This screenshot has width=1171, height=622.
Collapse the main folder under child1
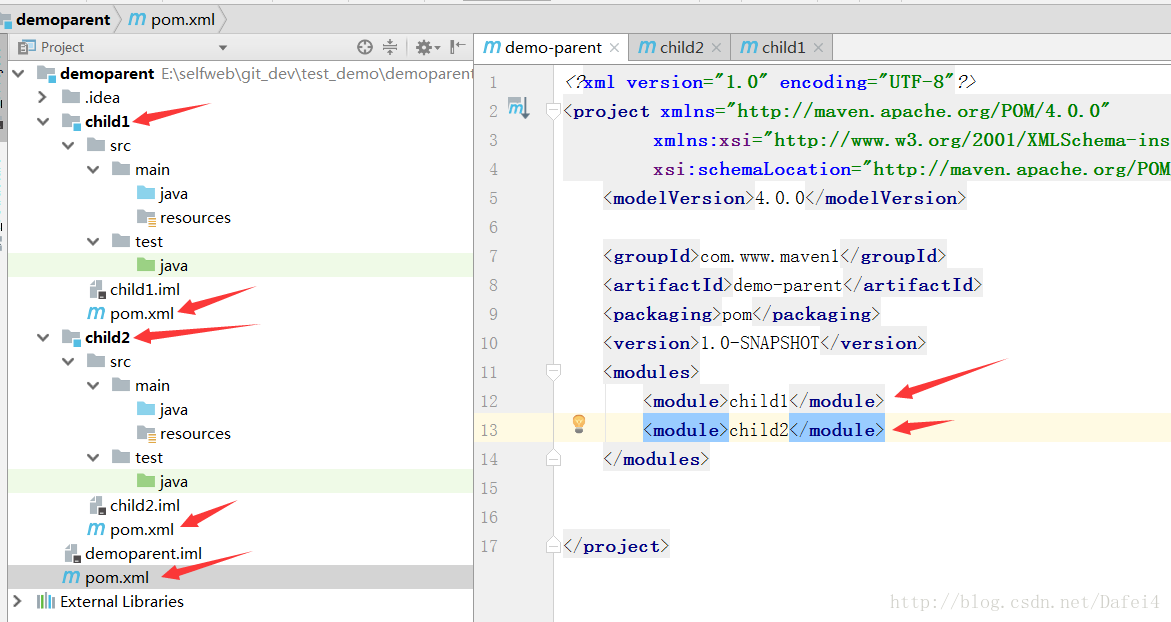pos(93,170)
